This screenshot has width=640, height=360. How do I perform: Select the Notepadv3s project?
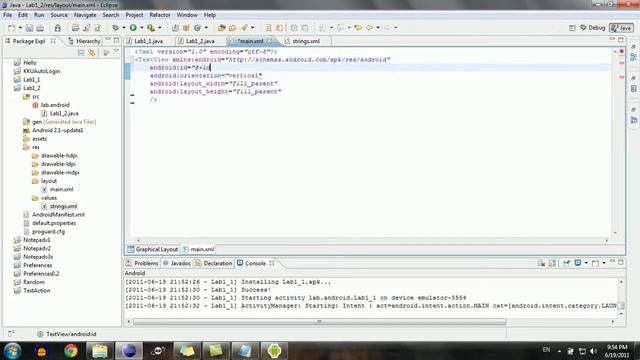click(x=38, y=257)
